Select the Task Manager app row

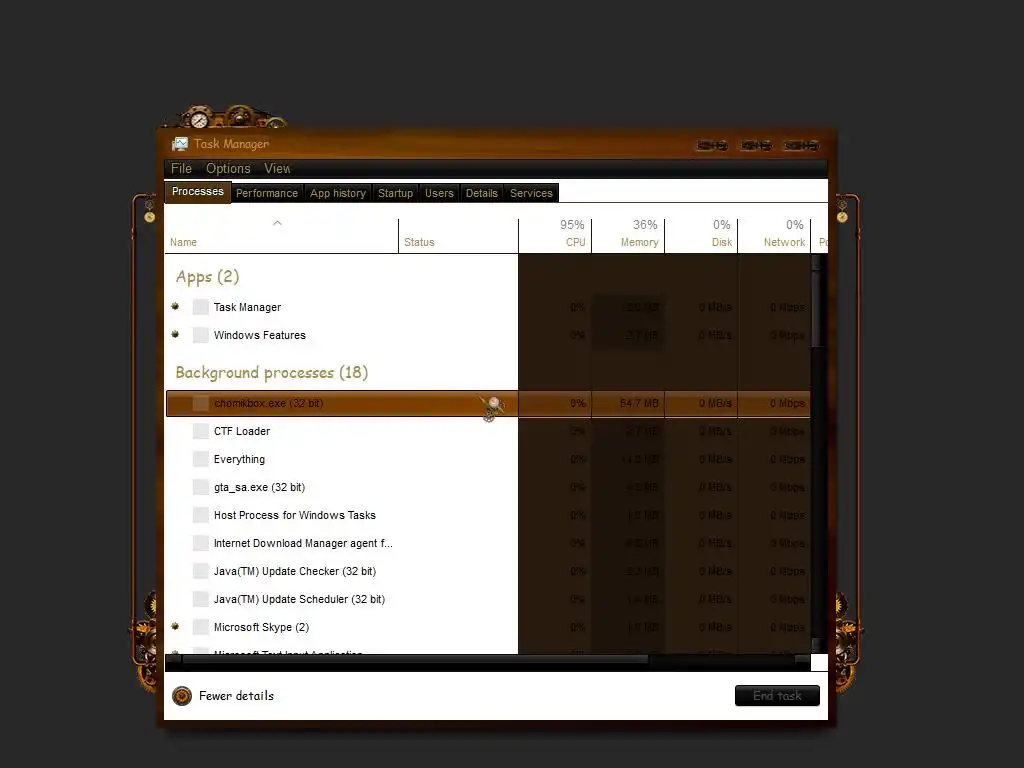tap(488, 307)
